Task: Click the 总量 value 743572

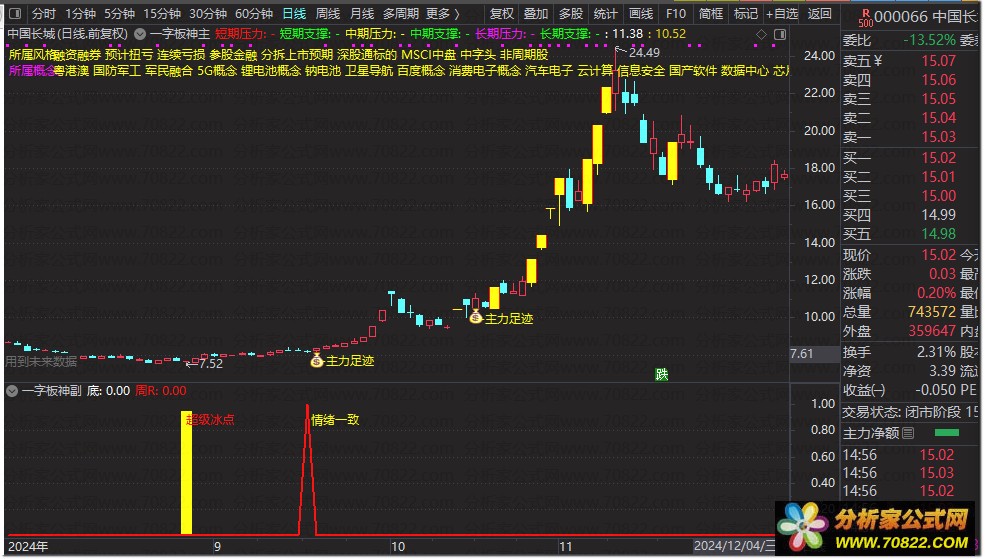Action: click(x=932, y=312)
